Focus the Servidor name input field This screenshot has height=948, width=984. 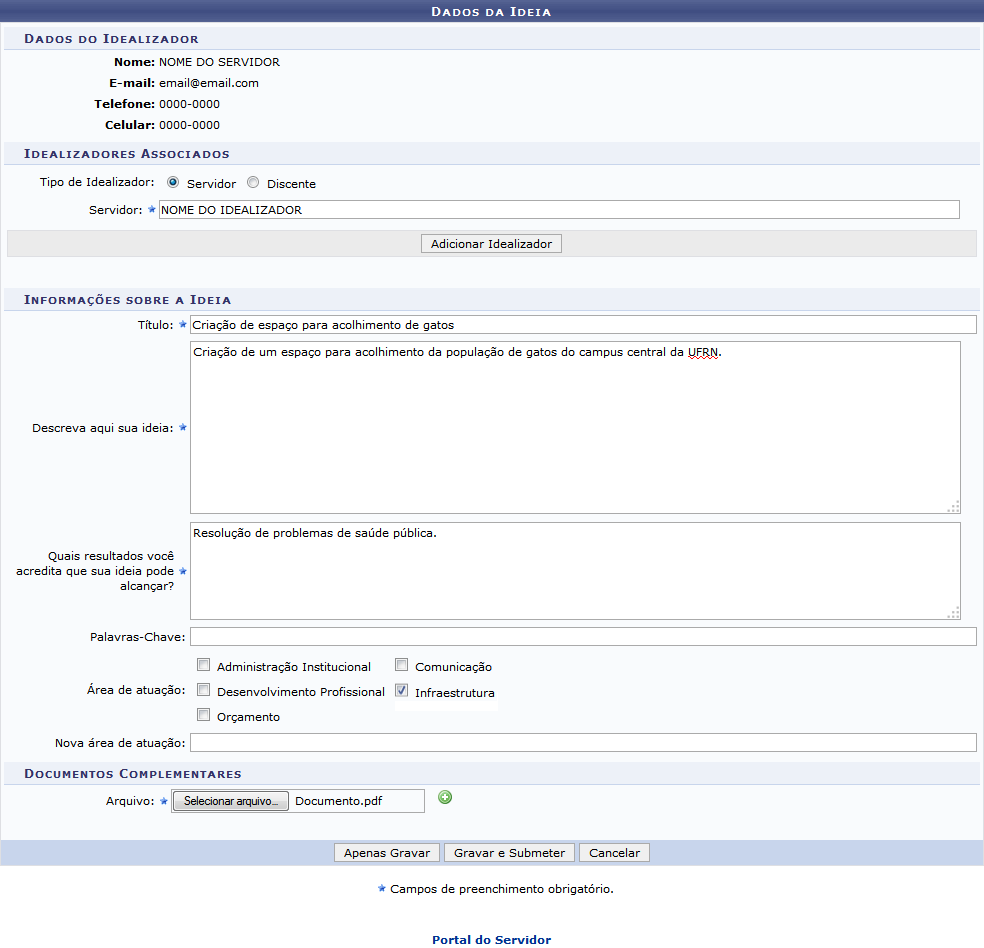pos(558,210)
